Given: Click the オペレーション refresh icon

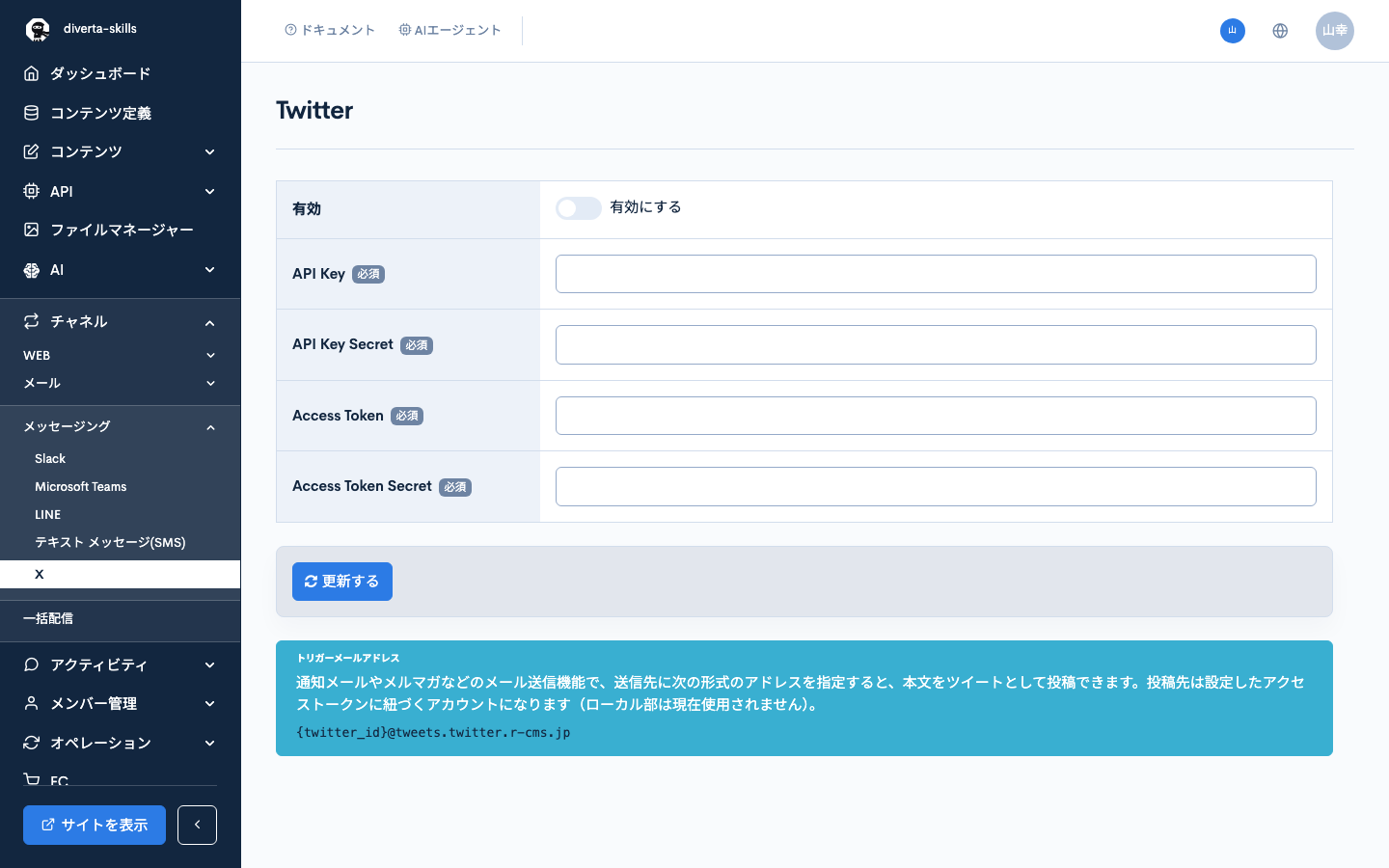Looking at the screenshot, I should coord(32,743).
